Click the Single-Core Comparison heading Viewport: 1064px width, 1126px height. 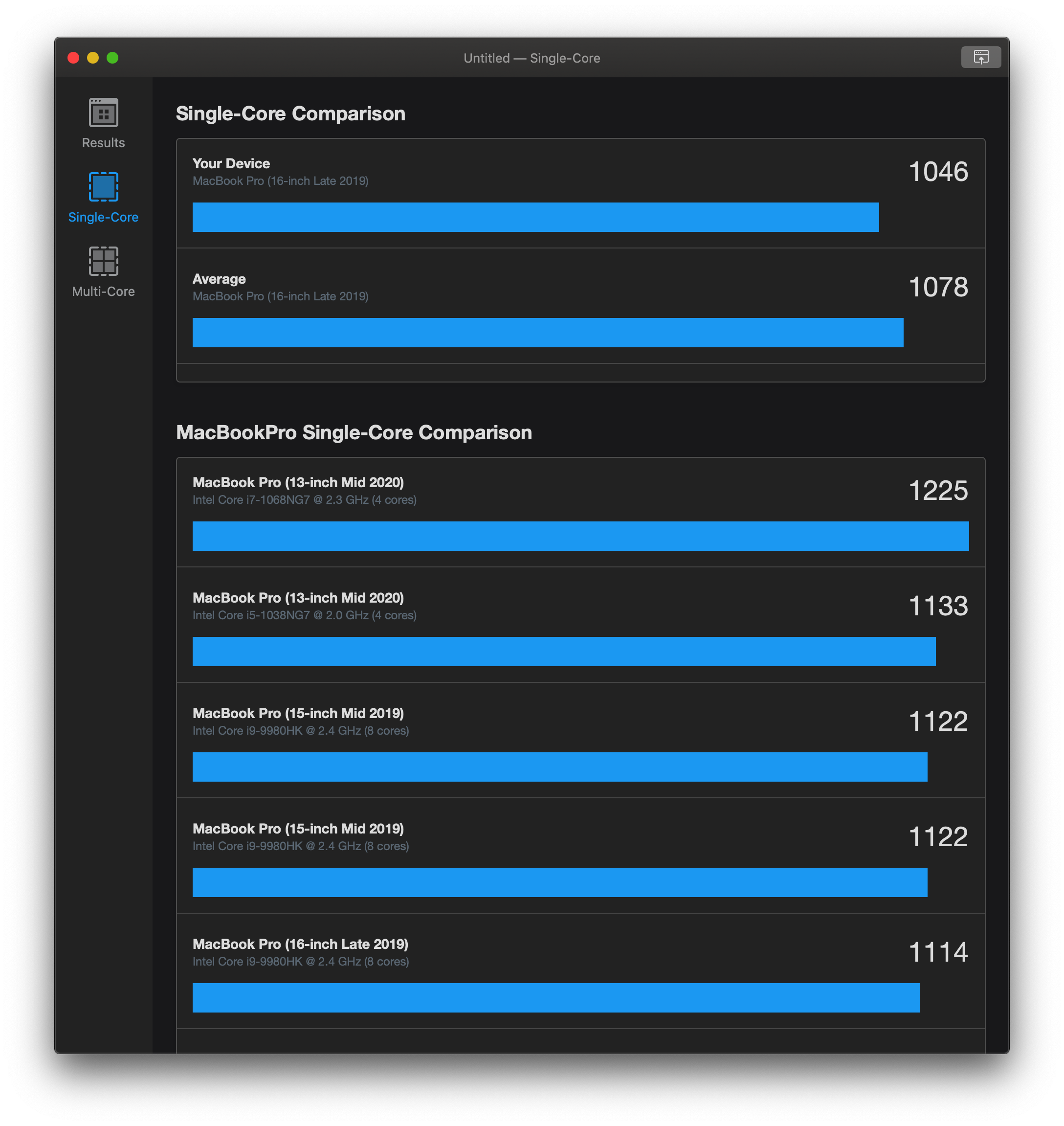click(290, 113)
